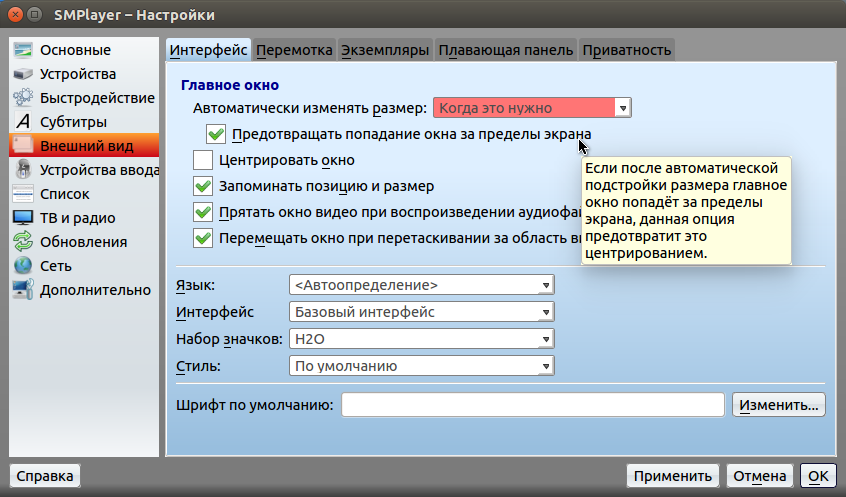Select the Основные label in sidebar
This screenshot has width=846, height=497.
click(x=76, y=50)
